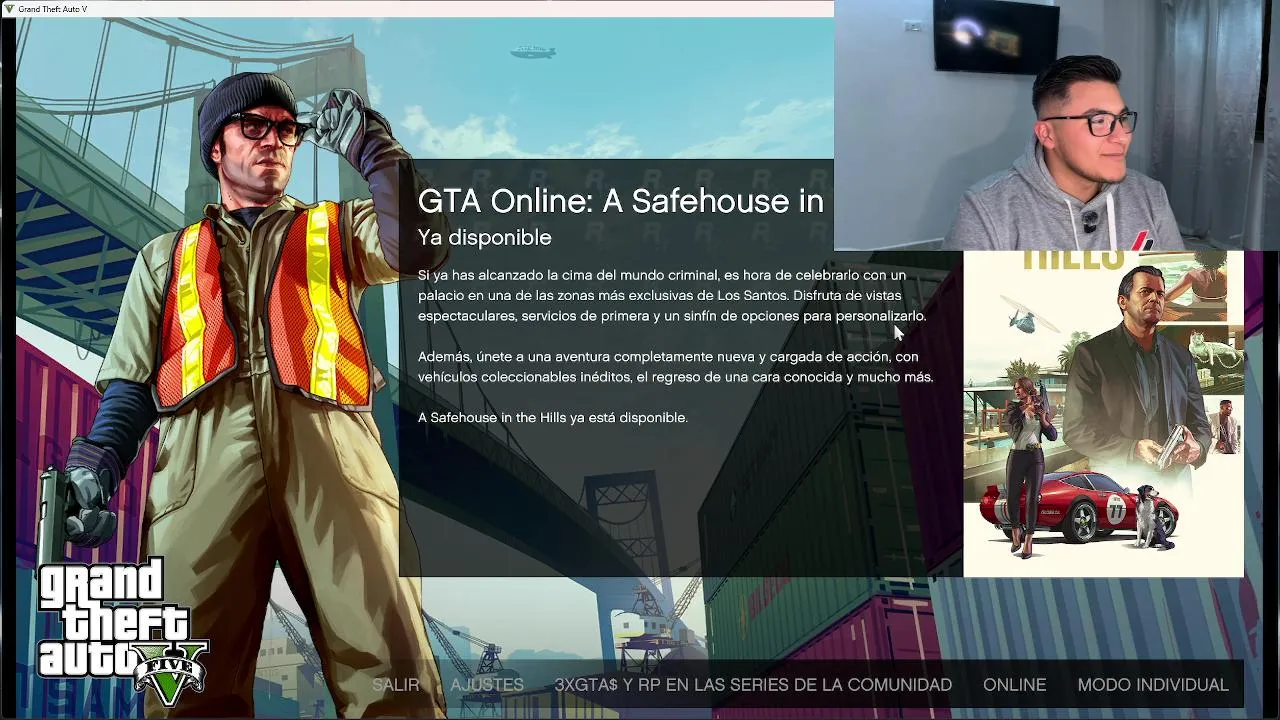Viewport: 1280px width, 720px height.
Task: Click 'A Safehouse in the Hills ya está disponible.' line
Action: (x=553, y=417)
